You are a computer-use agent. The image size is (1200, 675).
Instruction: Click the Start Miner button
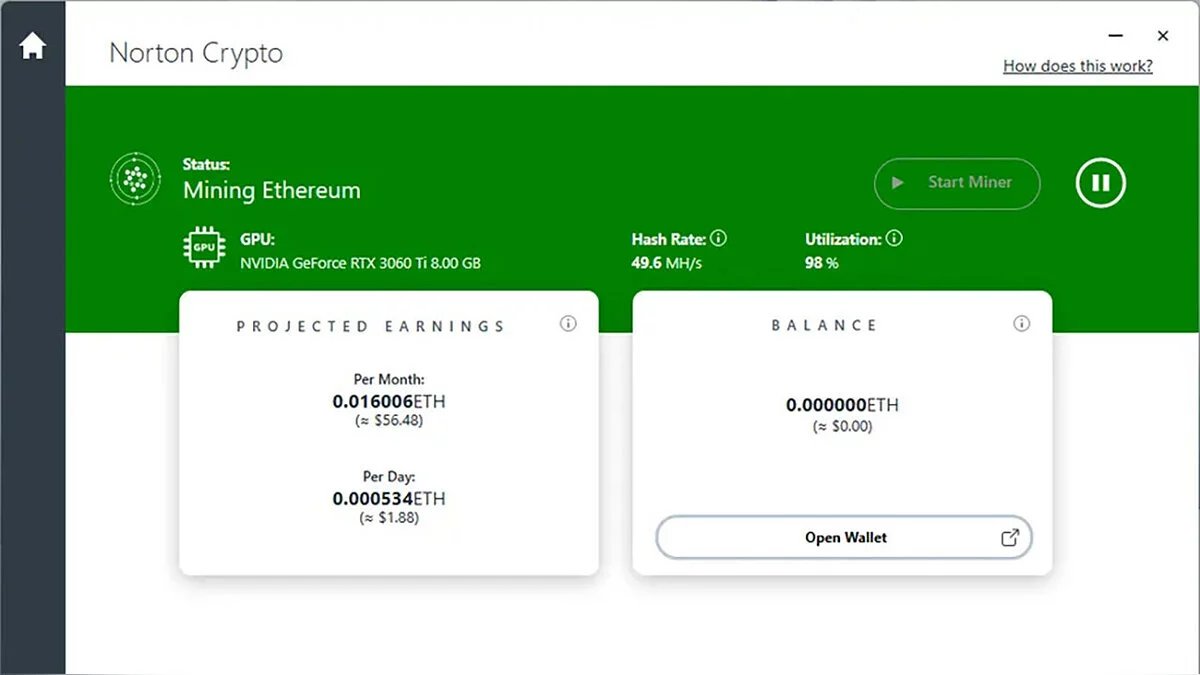pos(957,183)
